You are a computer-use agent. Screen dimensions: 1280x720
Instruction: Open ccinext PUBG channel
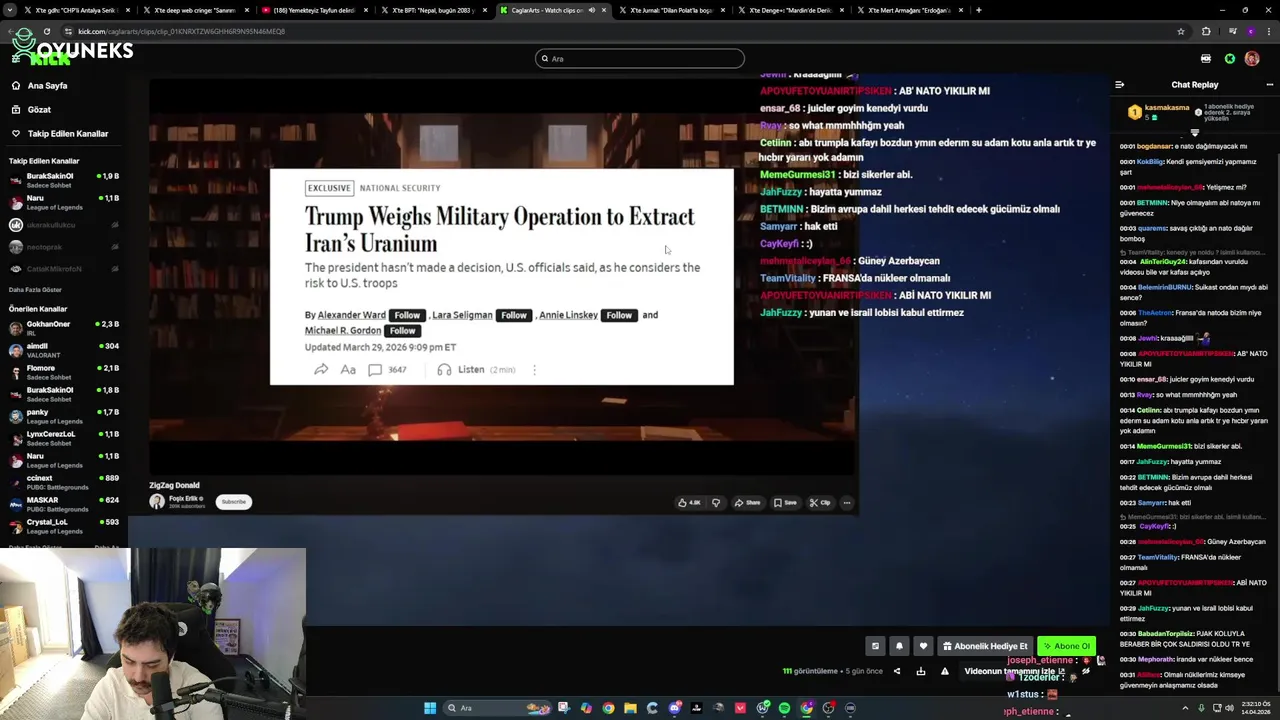click(62, 482)
